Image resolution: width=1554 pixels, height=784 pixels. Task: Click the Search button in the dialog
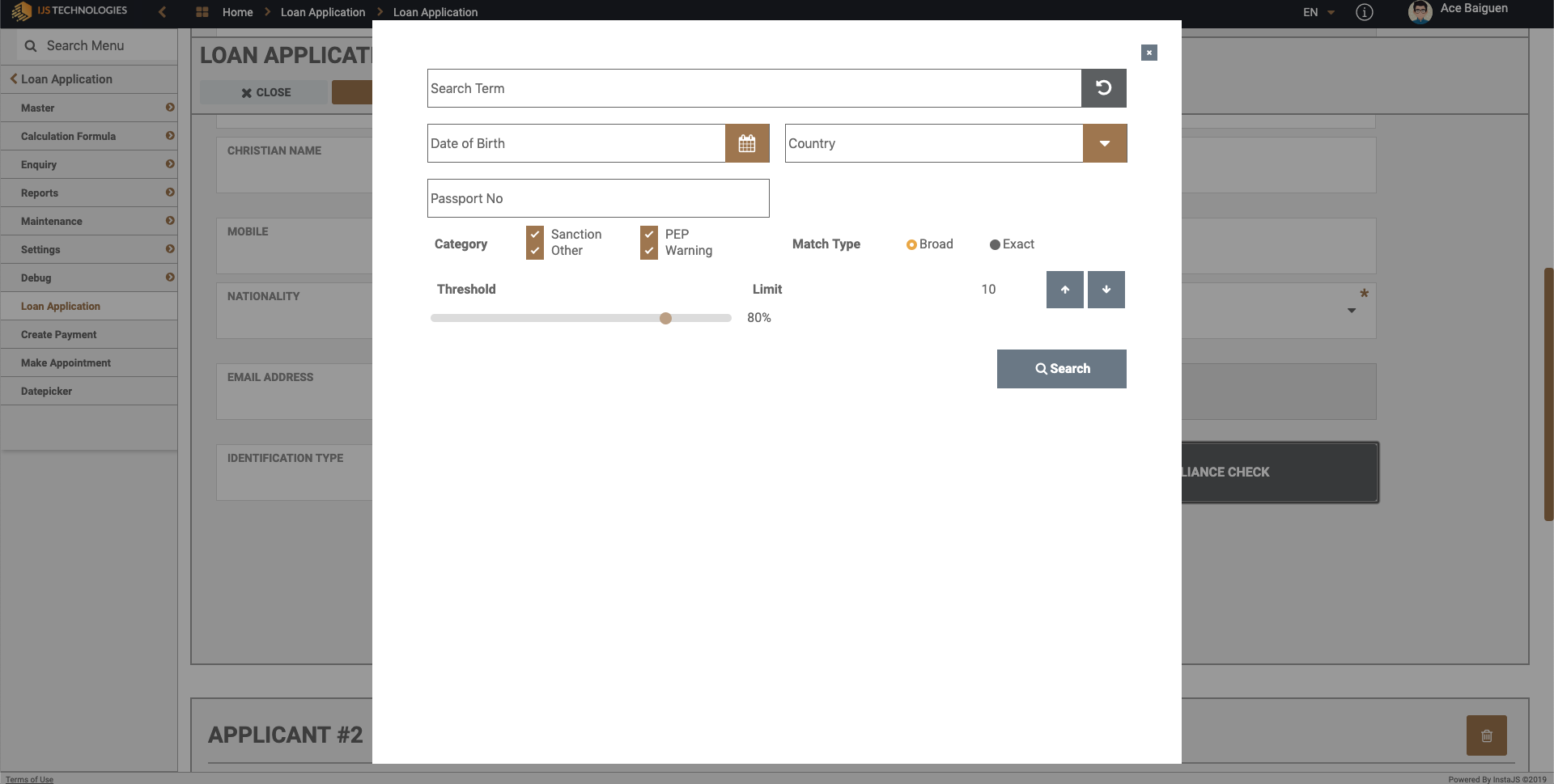click(1061, 369)
